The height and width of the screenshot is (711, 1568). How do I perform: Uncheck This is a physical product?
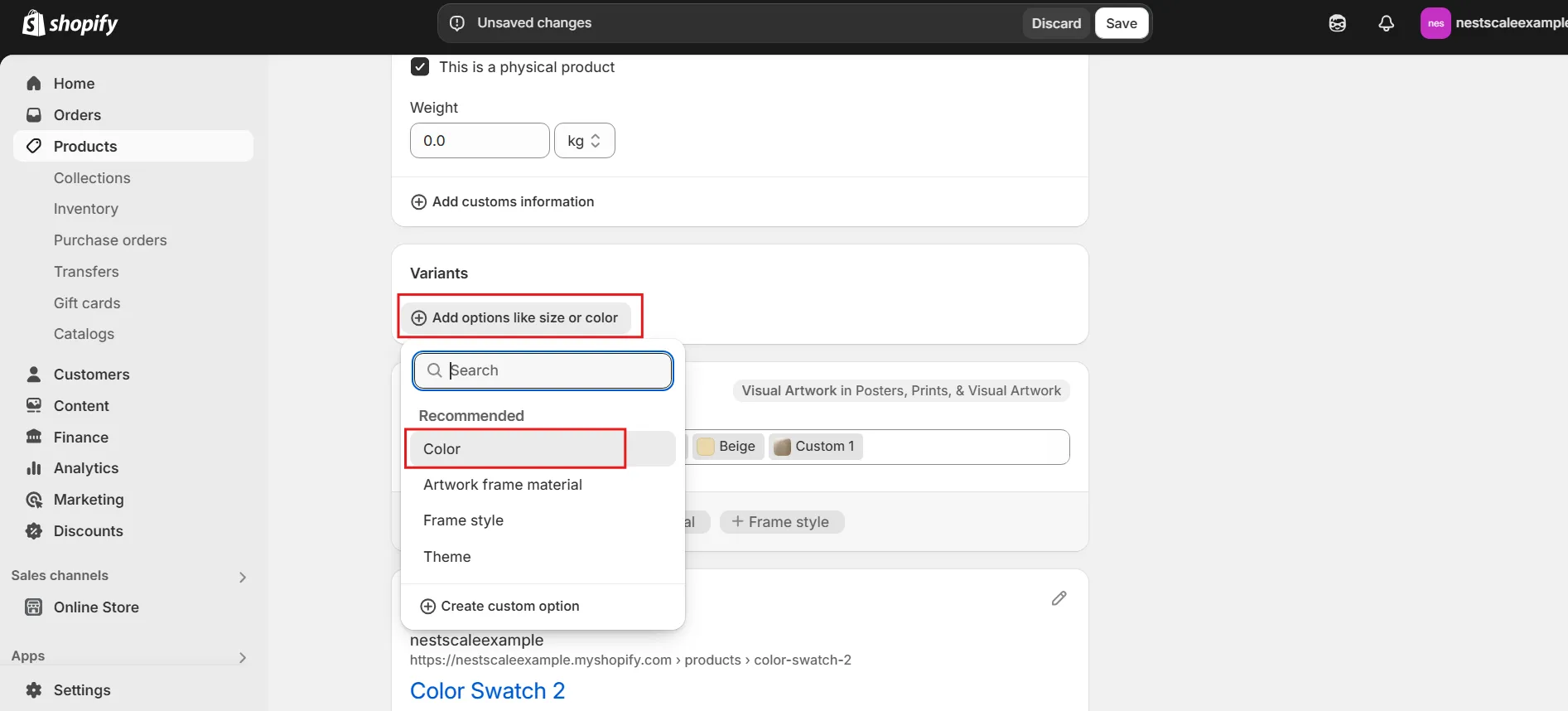tap(420, 67)
